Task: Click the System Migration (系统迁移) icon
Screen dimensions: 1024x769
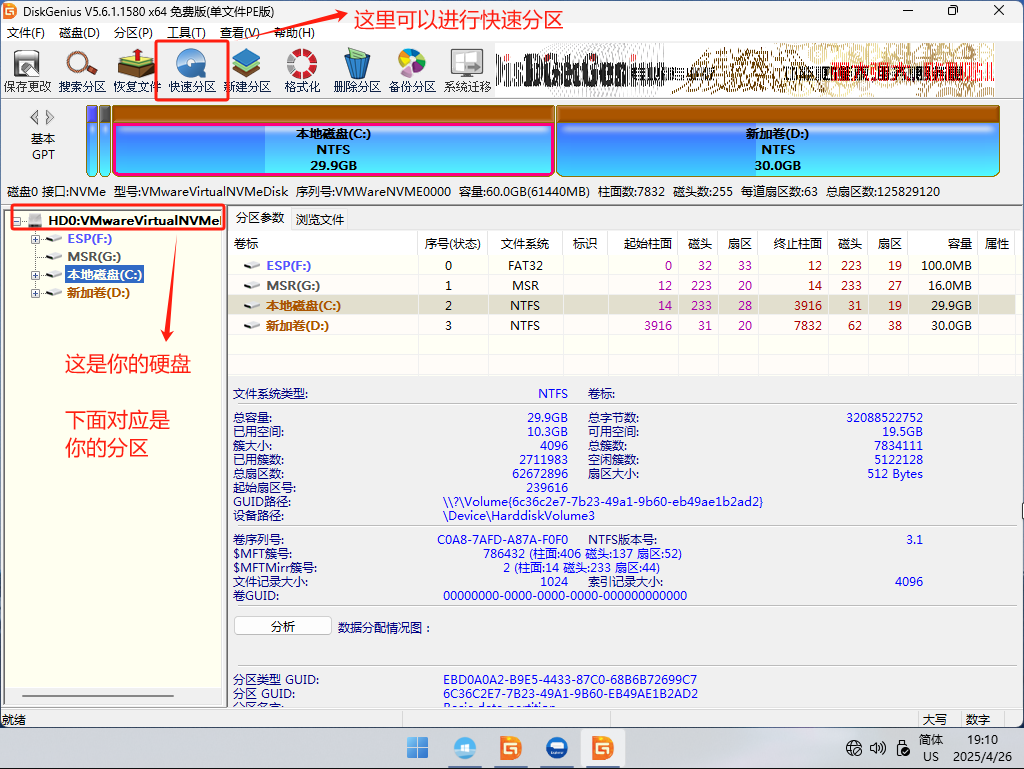Action: 467,71
